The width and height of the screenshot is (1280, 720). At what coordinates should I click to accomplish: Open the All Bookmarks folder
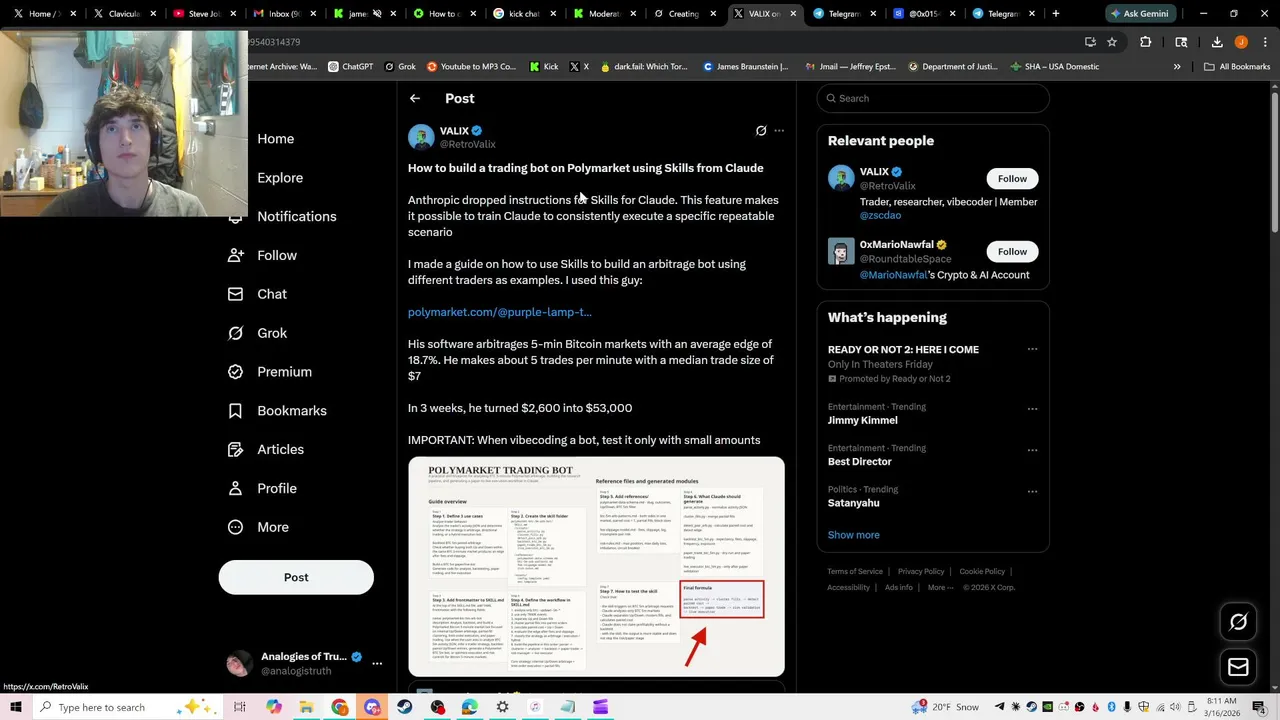coord(1237,67)
